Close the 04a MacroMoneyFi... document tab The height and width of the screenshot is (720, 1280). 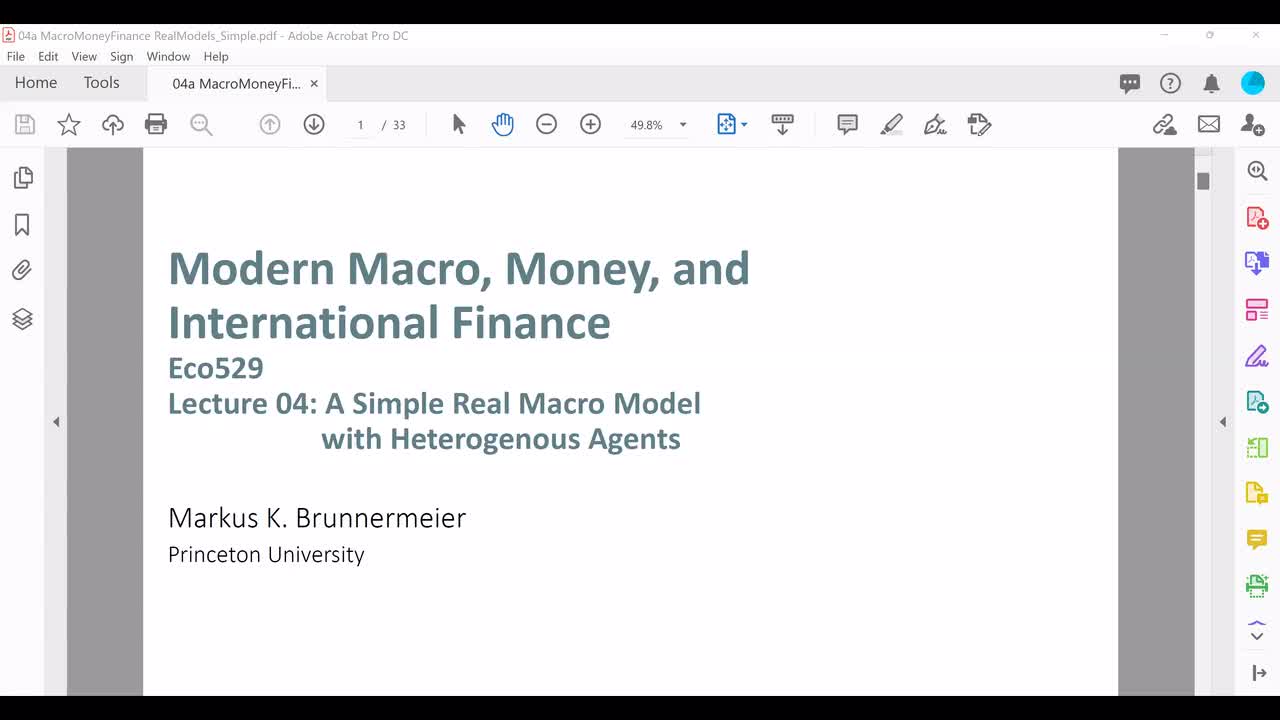tap(314, 84)
